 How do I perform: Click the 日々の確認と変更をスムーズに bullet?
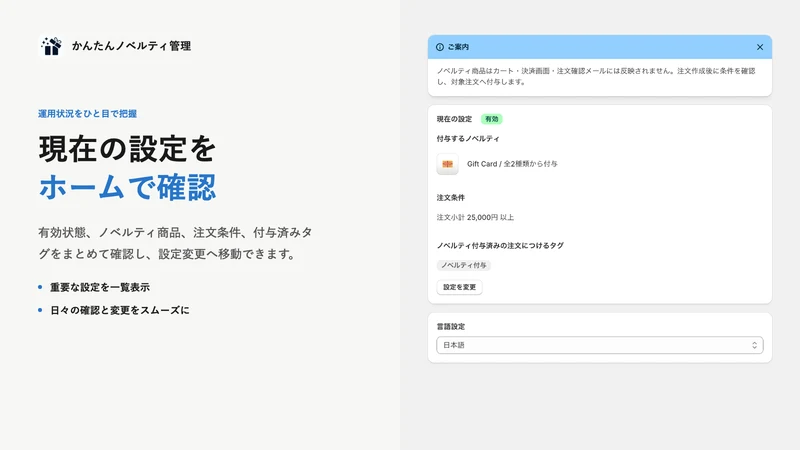point(119,310)
